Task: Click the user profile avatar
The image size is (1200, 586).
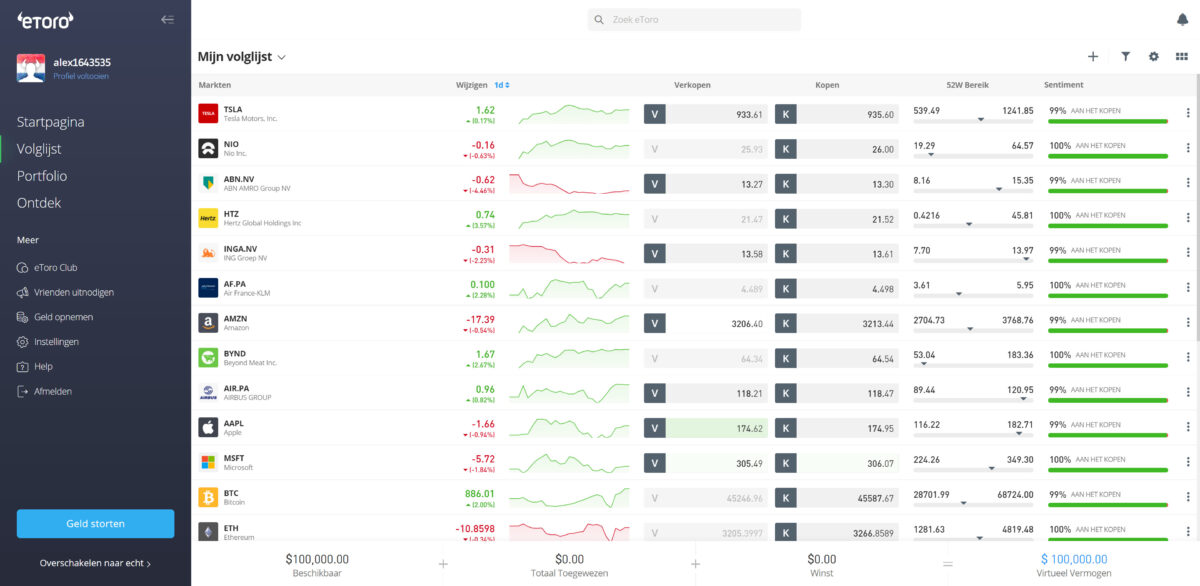Action: (31, 68)
